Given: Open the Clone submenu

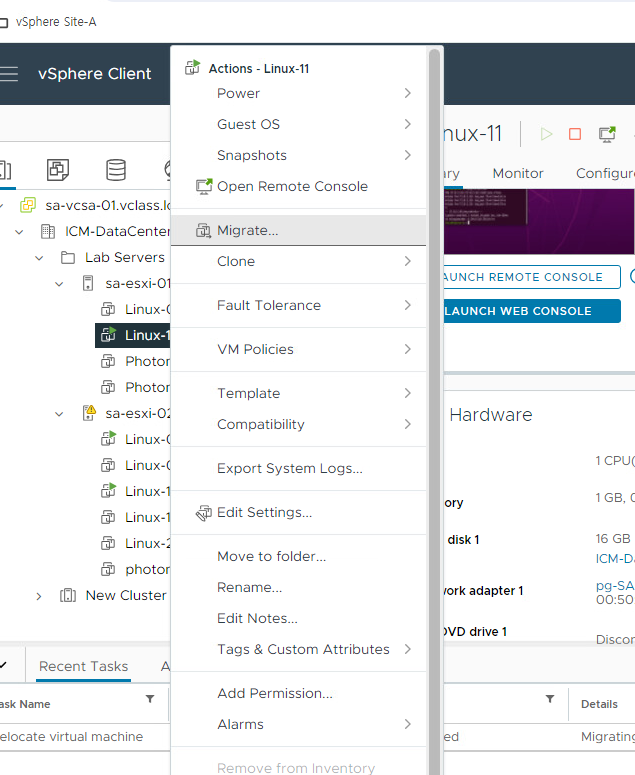Looking at the screenshot, I should (298, 261).
